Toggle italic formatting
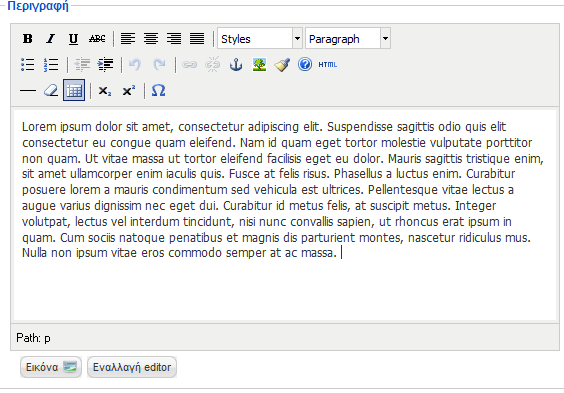 coord(51,38)
